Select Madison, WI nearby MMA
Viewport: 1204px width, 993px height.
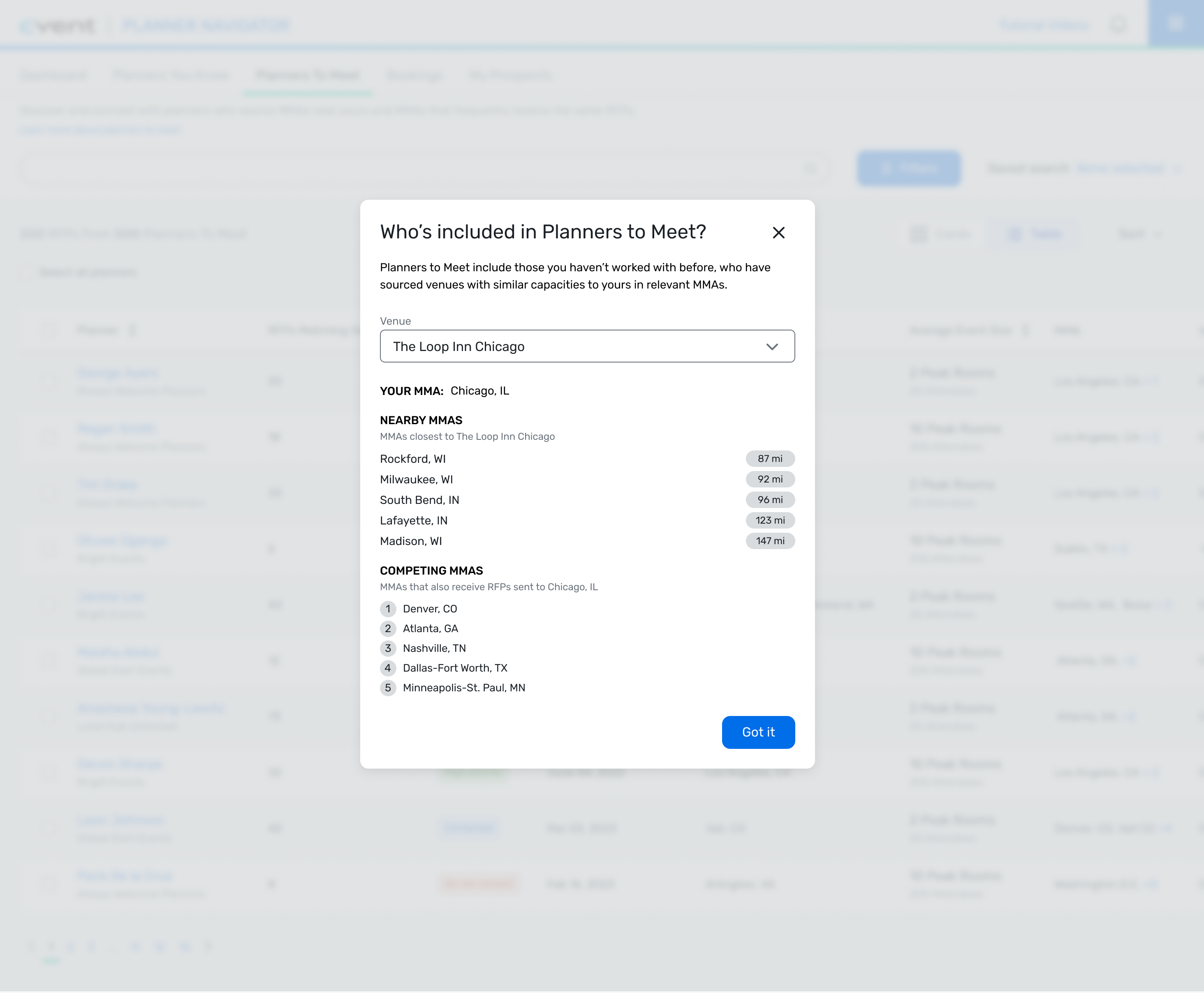pyautogui.click(x=411, y=541)
